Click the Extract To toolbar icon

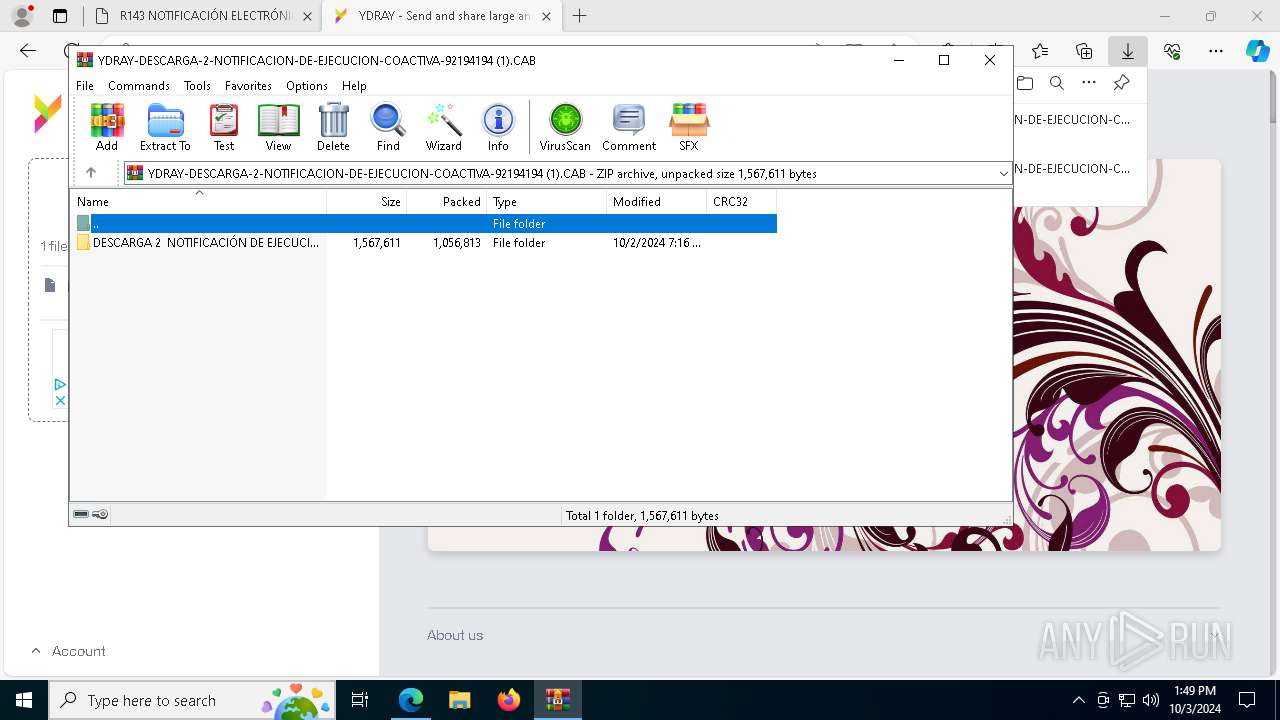(x=165, y=127)
